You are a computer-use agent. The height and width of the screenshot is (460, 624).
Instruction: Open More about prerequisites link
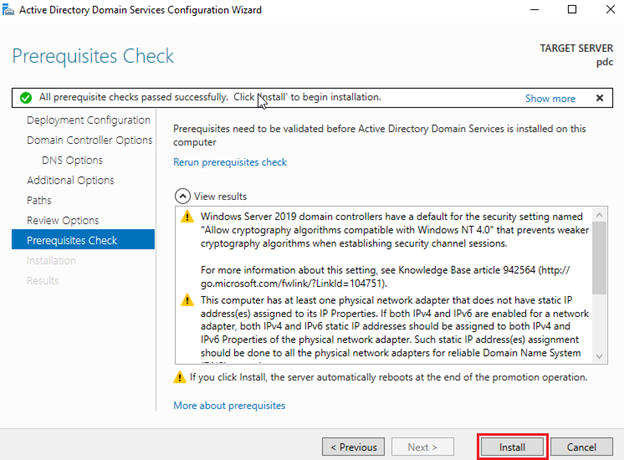point(229,405)
